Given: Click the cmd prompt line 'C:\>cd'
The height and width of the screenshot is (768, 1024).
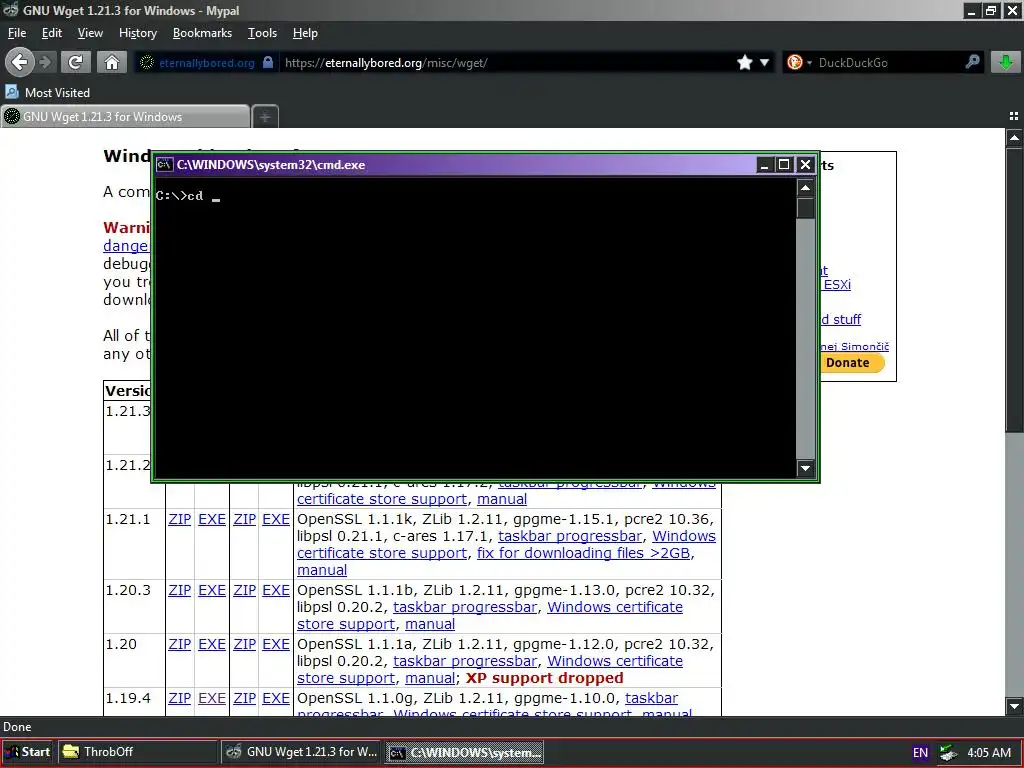Looking at the screenshot, I should (x=180, y=195).
